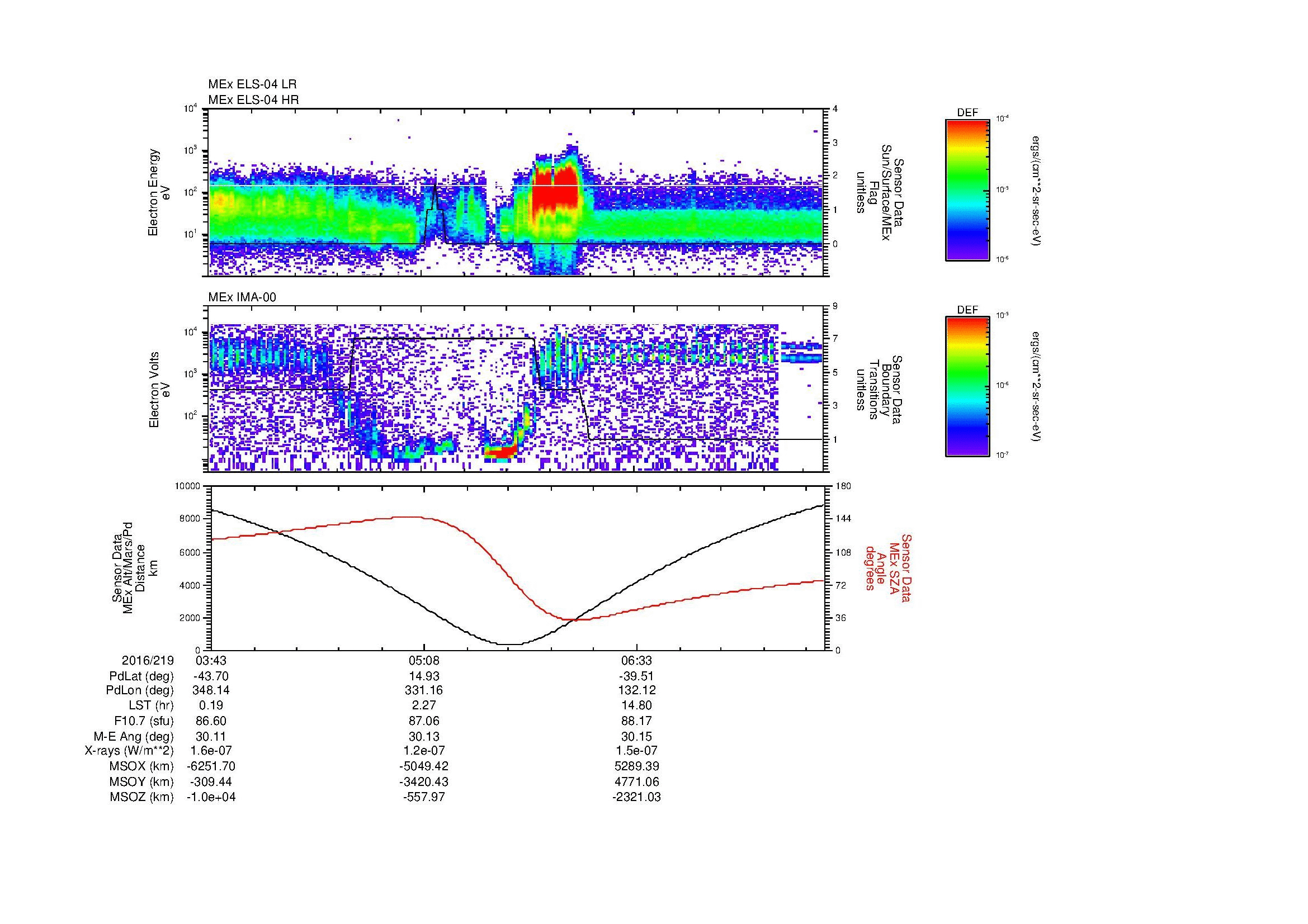Click the lower DEF color scale bar
This screenshot has height=924, width=1308.
click(967, 387)
